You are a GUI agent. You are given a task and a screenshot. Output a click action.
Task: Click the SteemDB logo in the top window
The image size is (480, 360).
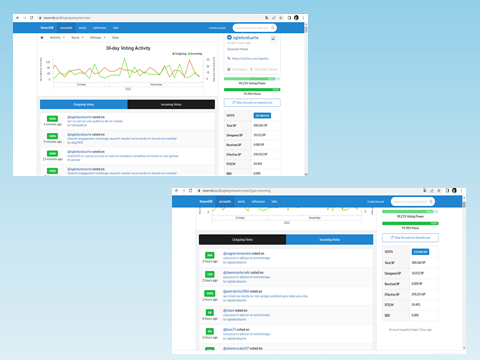pyautogui.click(x=47, y=28)
